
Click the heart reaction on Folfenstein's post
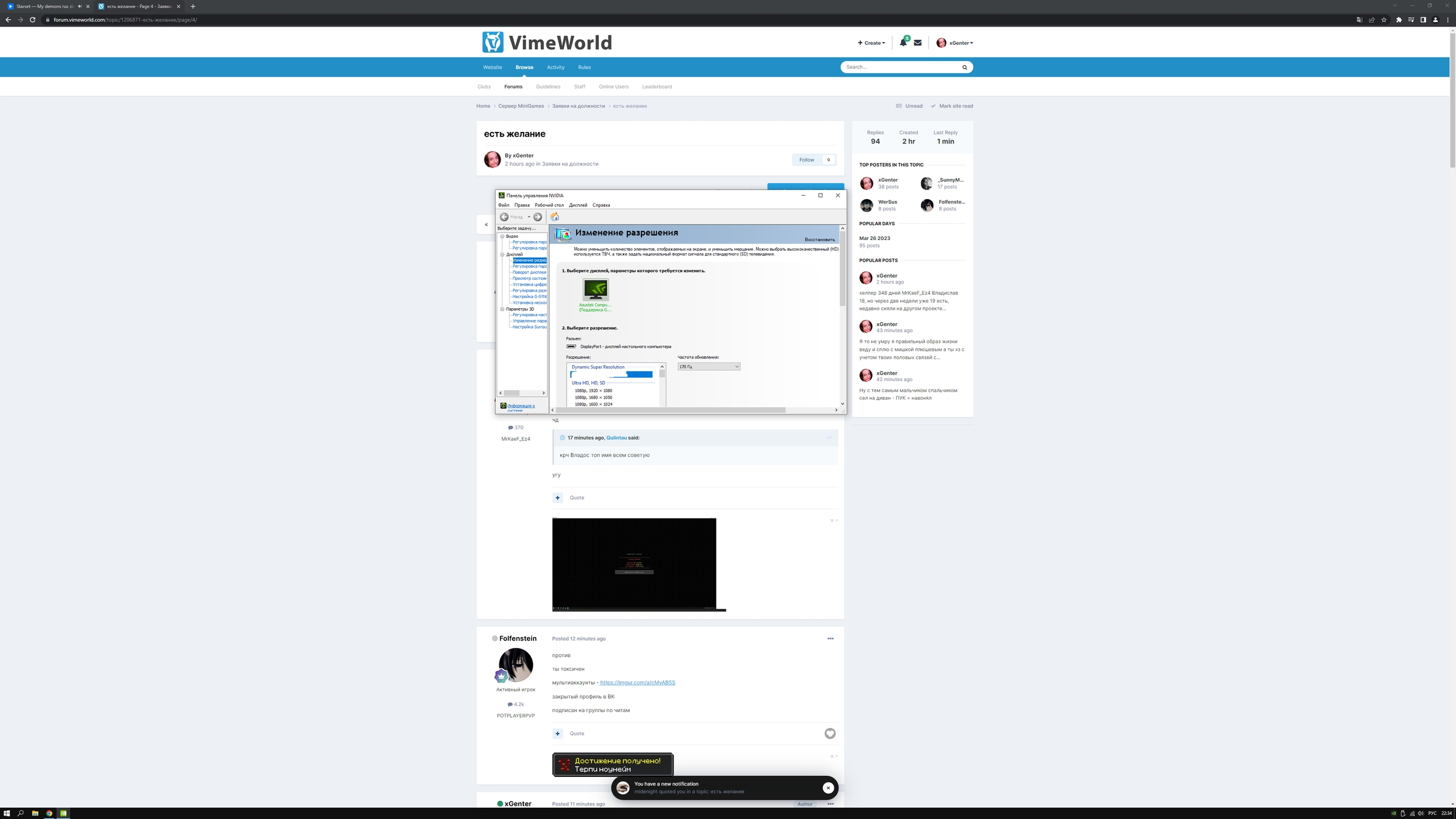[830, 734]
